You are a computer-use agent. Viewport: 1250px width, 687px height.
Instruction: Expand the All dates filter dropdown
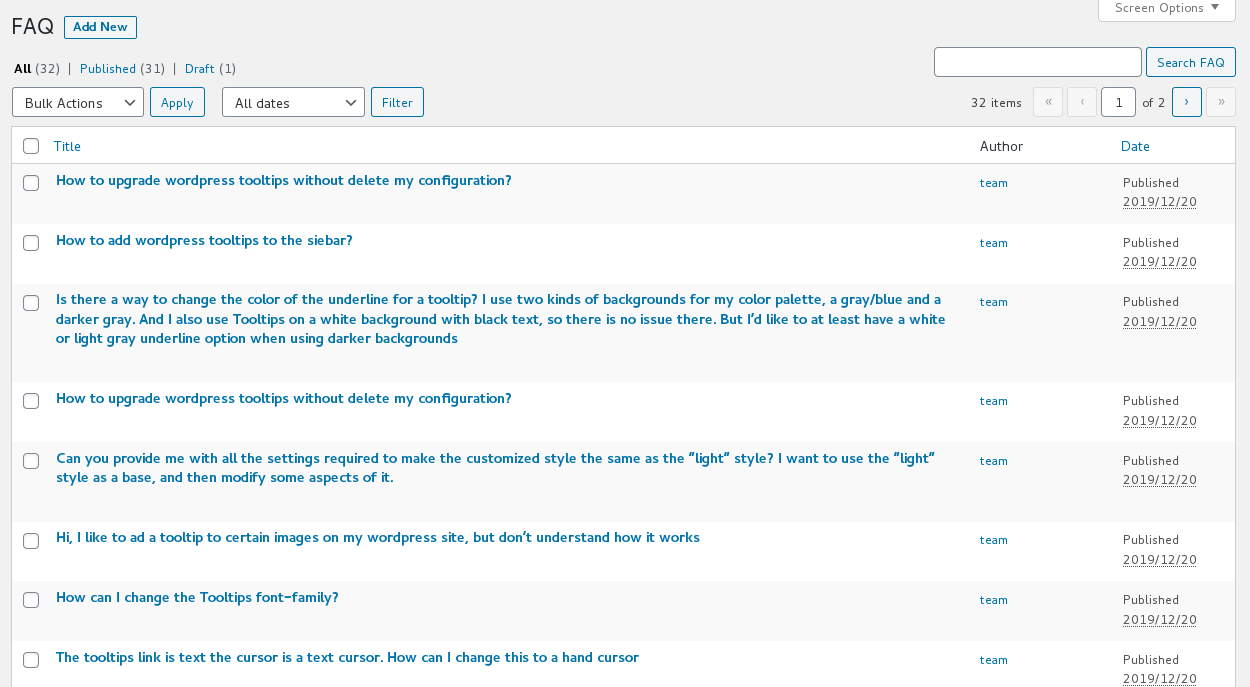tap(293, 102)
